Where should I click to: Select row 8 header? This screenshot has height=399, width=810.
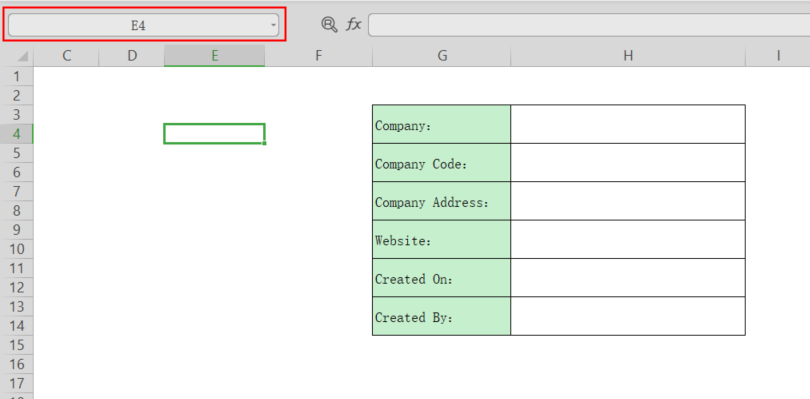(17, 211)
